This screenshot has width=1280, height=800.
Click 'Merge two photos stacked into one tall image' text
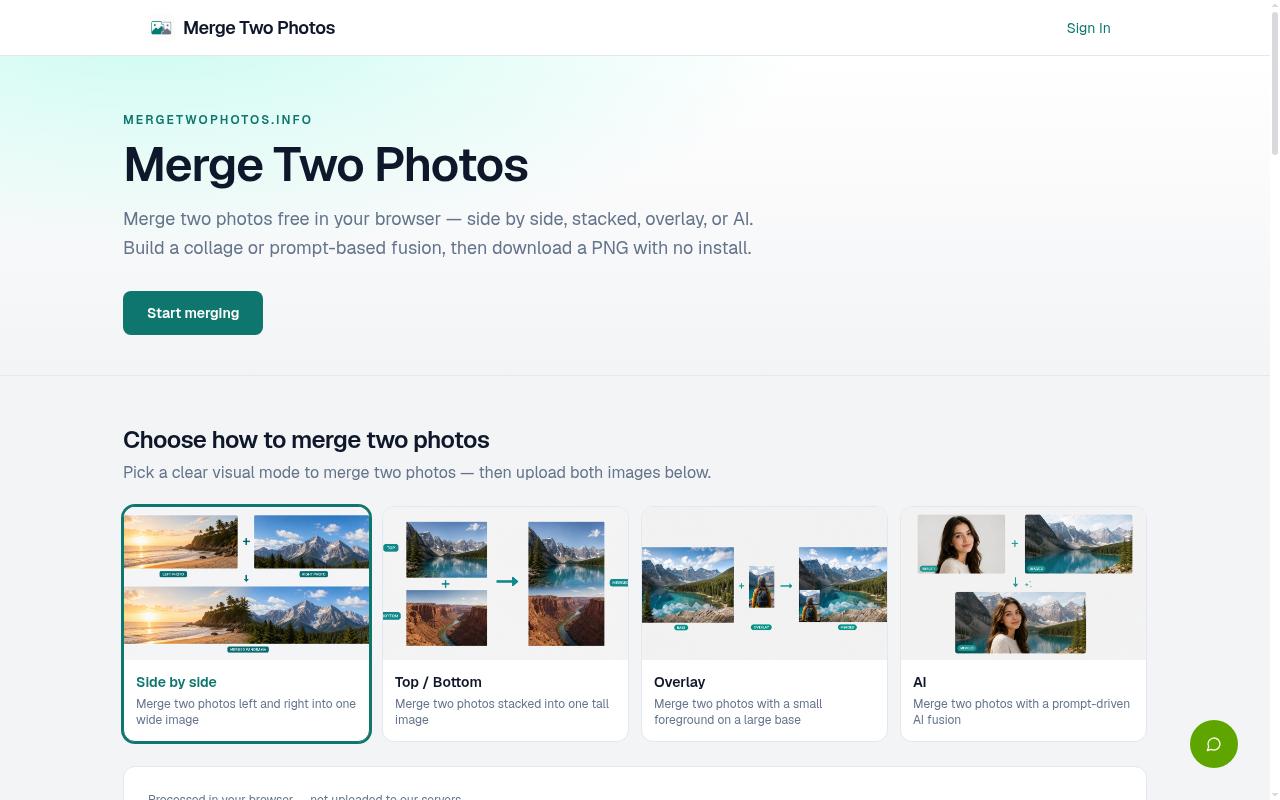[502, 712]
